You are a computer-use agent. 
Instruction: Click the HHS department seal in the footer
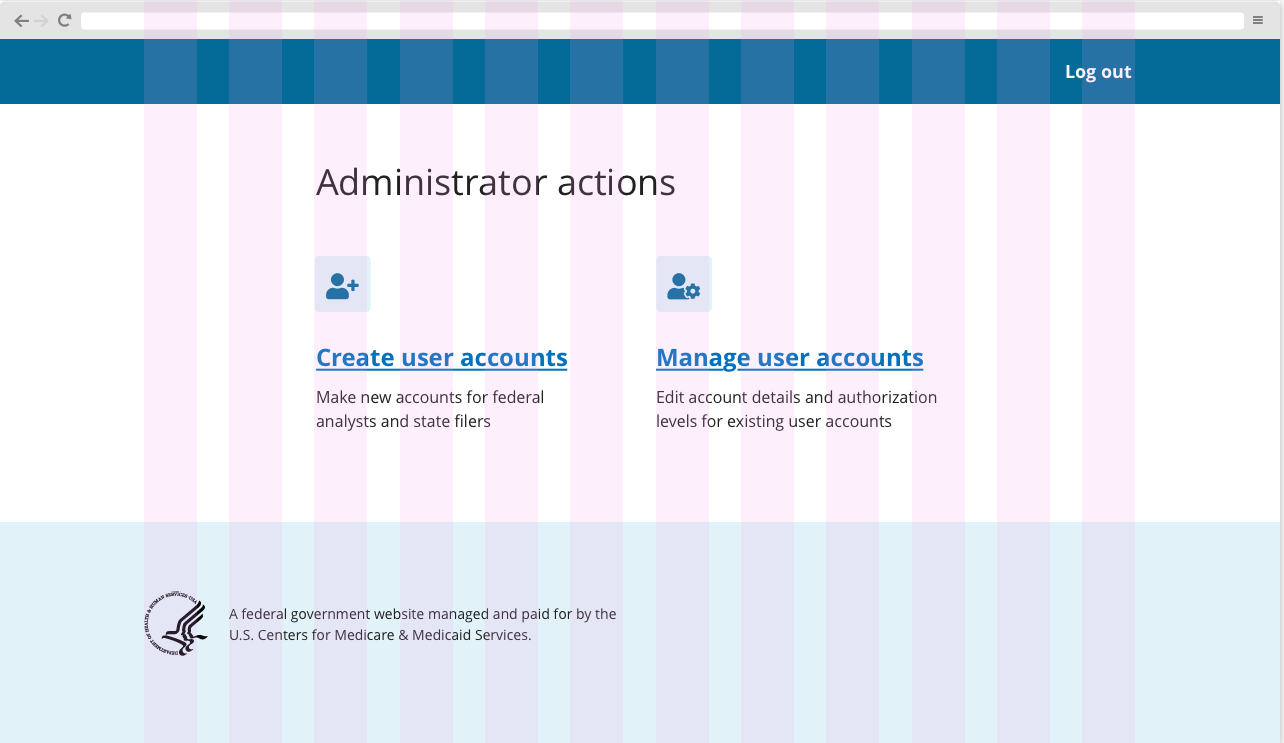tap(176, 623)
